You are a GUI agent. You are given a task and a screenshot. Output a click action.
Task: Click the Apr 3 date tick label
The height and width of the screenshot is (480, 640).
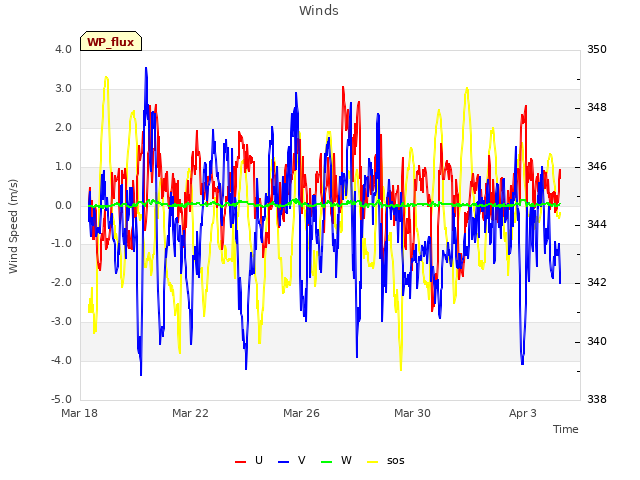[x=523, y=413]
